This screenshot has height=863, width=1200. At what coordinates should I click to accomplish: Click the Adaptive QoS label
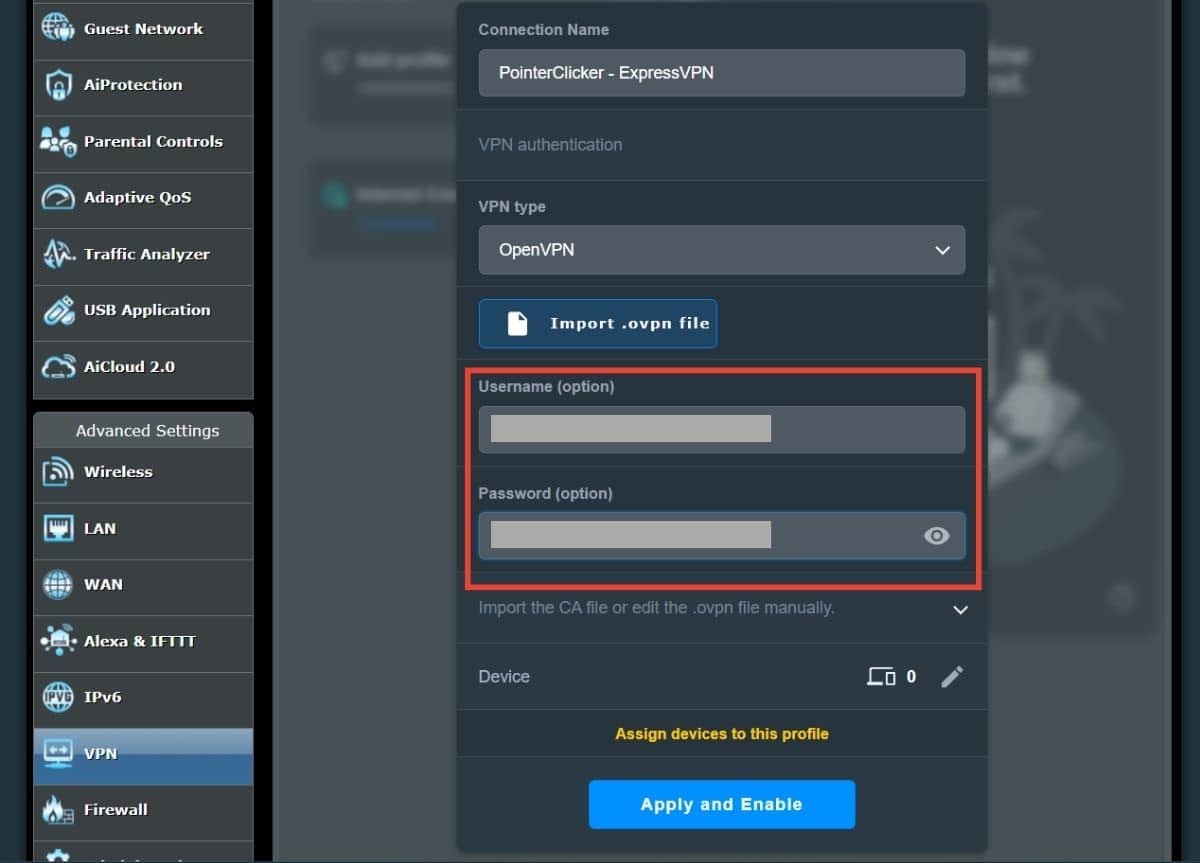[137, 198]
